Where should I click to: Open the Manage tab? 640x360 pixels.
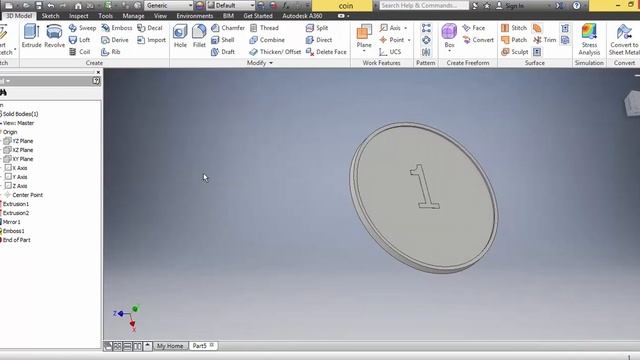tap(133, 16)
